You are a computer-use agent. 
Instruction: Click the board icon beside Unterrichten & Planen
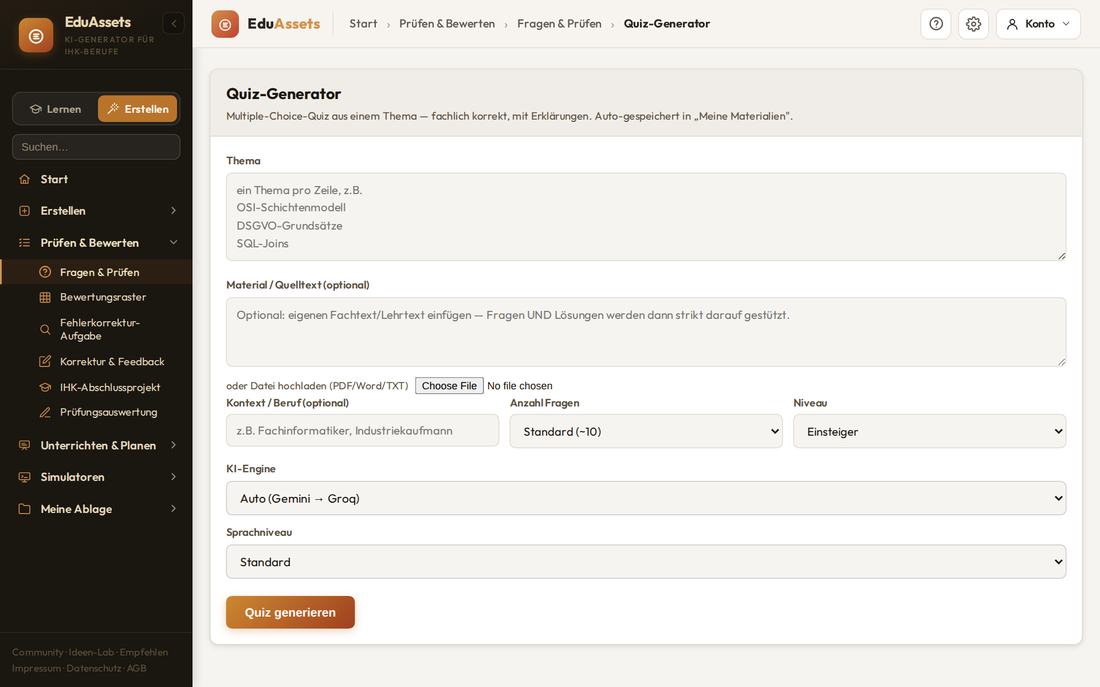pos(25,446)
